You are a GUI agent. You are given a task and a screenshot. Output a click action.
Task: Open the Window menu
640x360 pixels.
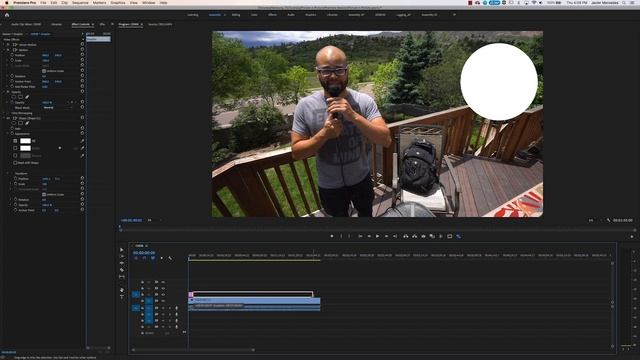(x=148, y=2)
